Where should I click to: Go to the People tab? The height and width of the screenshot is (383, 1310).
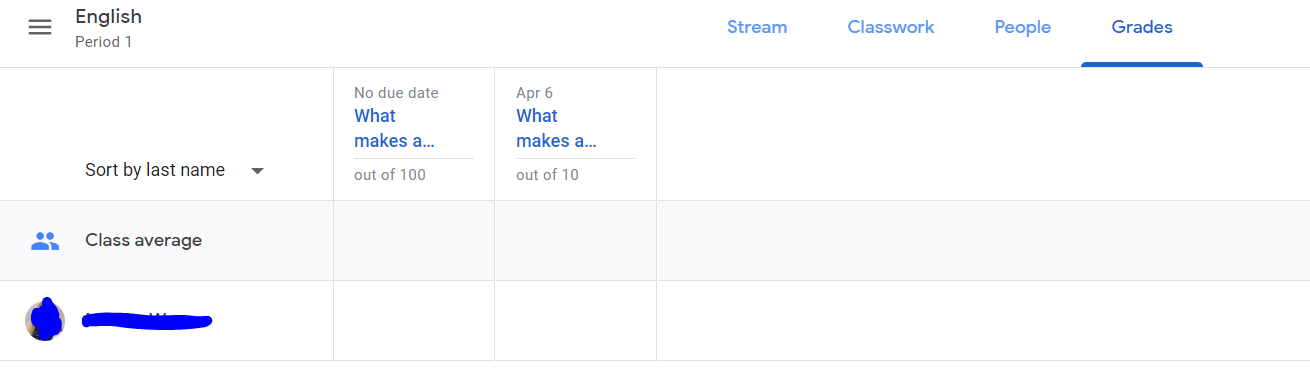coord(1022,28)
